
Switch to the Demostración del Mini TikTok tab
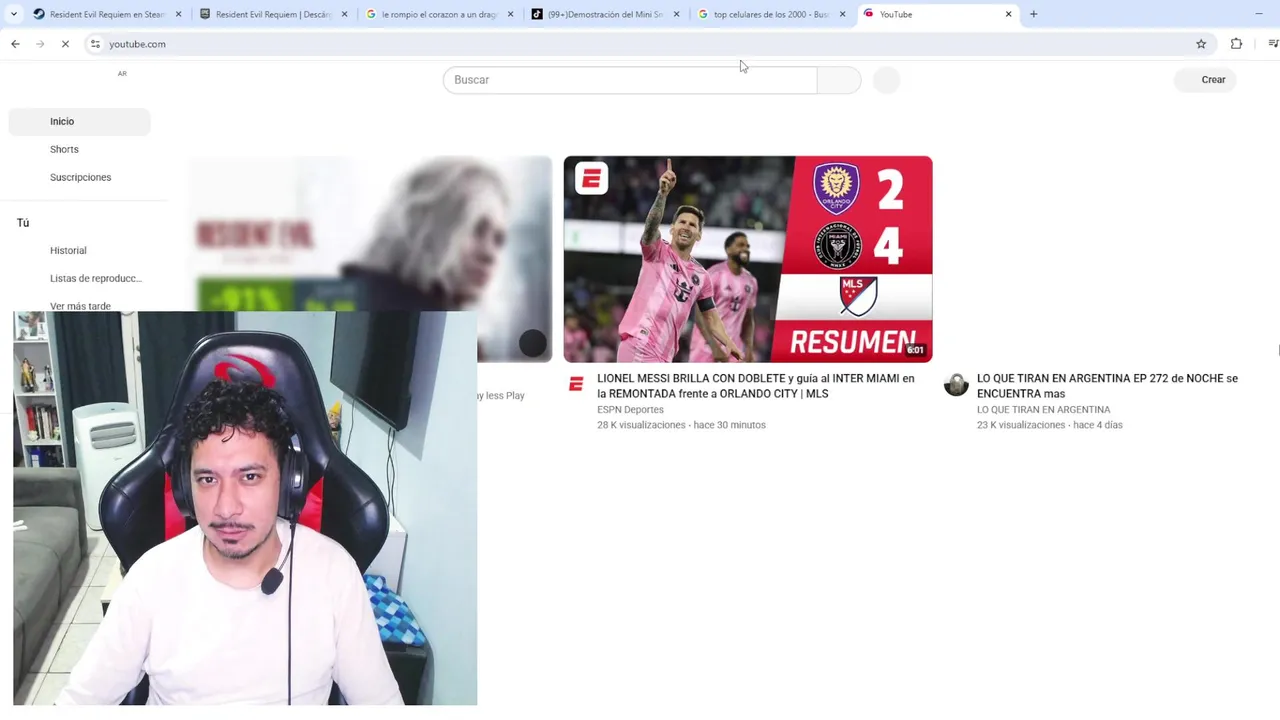click(x=597, y=14)
